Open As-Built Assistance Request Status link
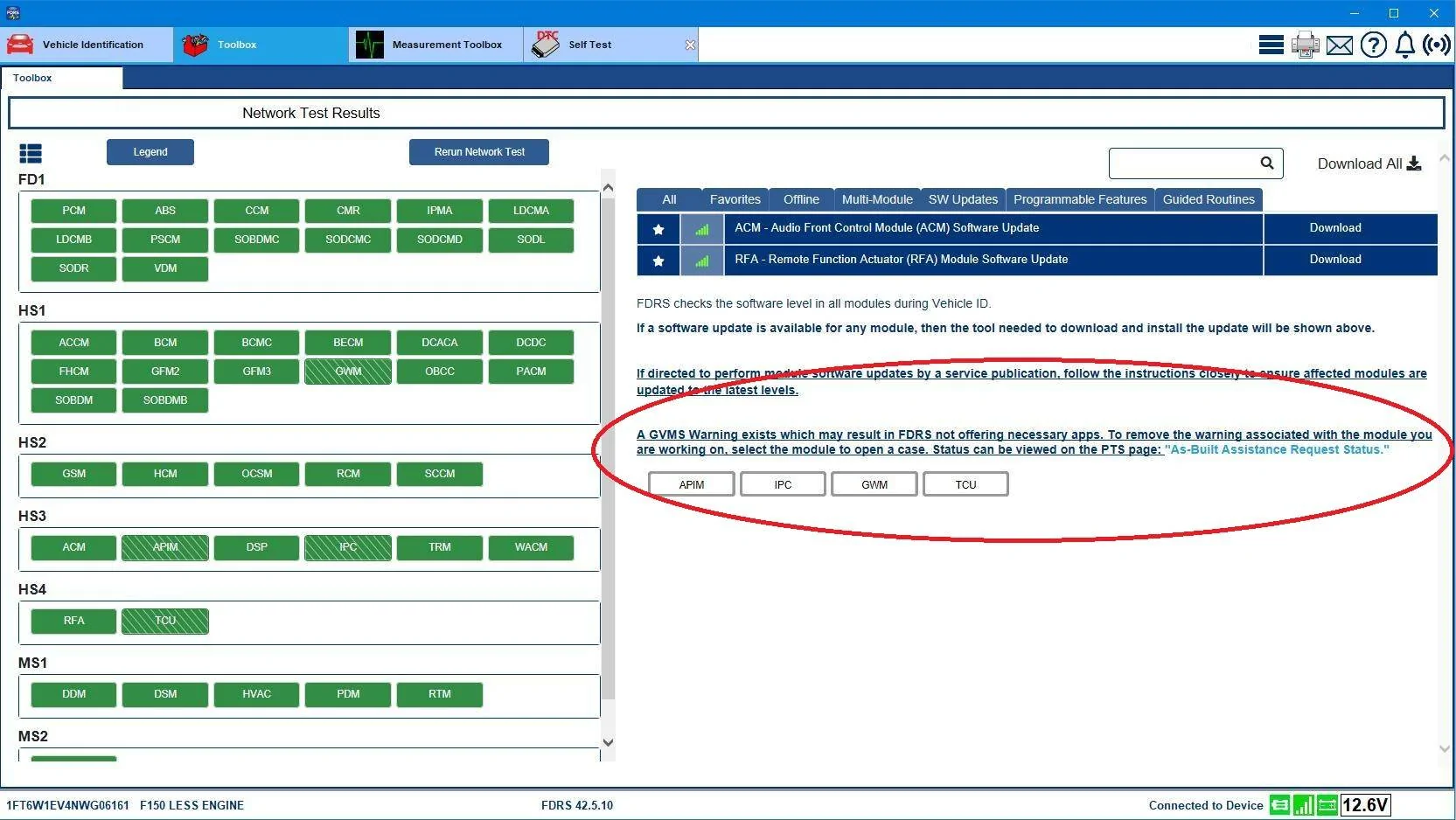This screenshot has height=820, width=1456. coord(1276,449)
